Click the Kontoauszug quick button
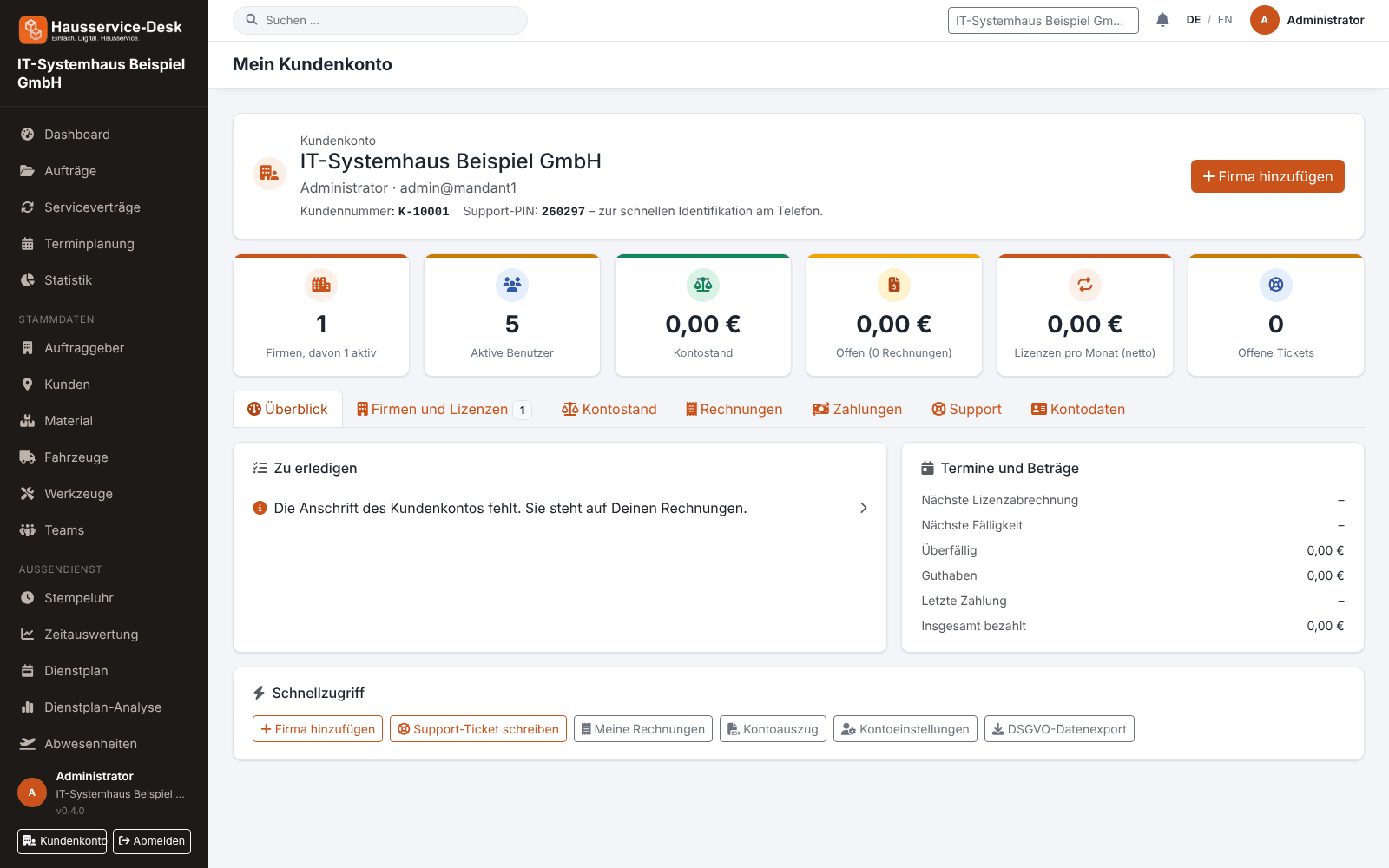 pos(773,729)
